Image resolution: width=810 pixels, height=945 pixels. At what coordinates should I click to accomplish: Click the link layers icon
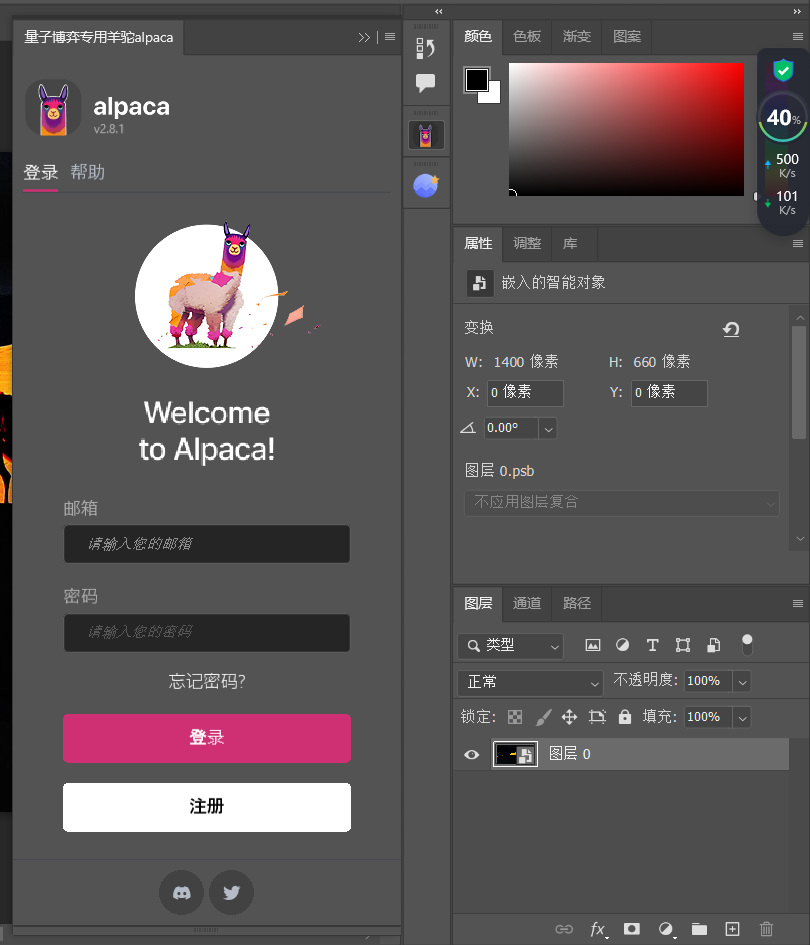pyautogui.click(x=564, y=929)
